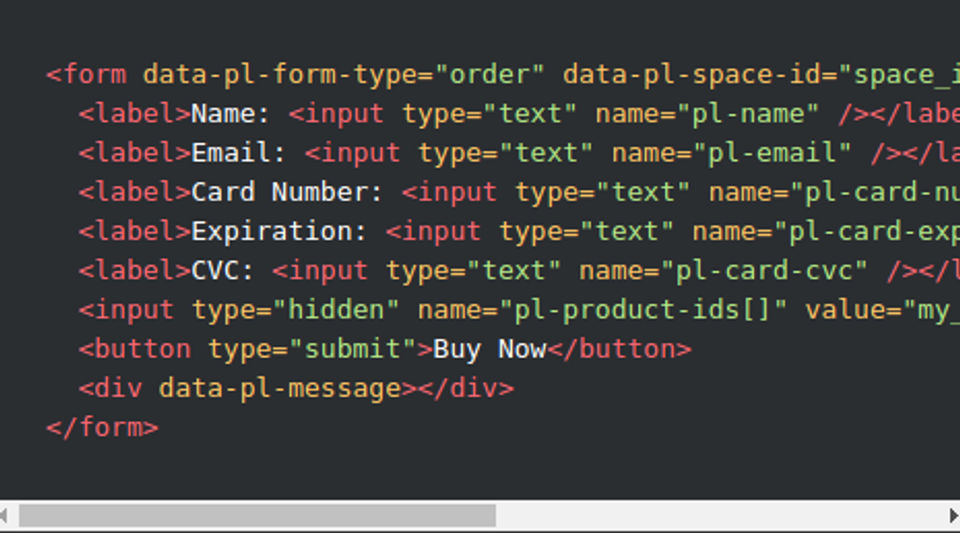Click the "Email:" label text
960x533 pixels.
[x=238, y=153]
